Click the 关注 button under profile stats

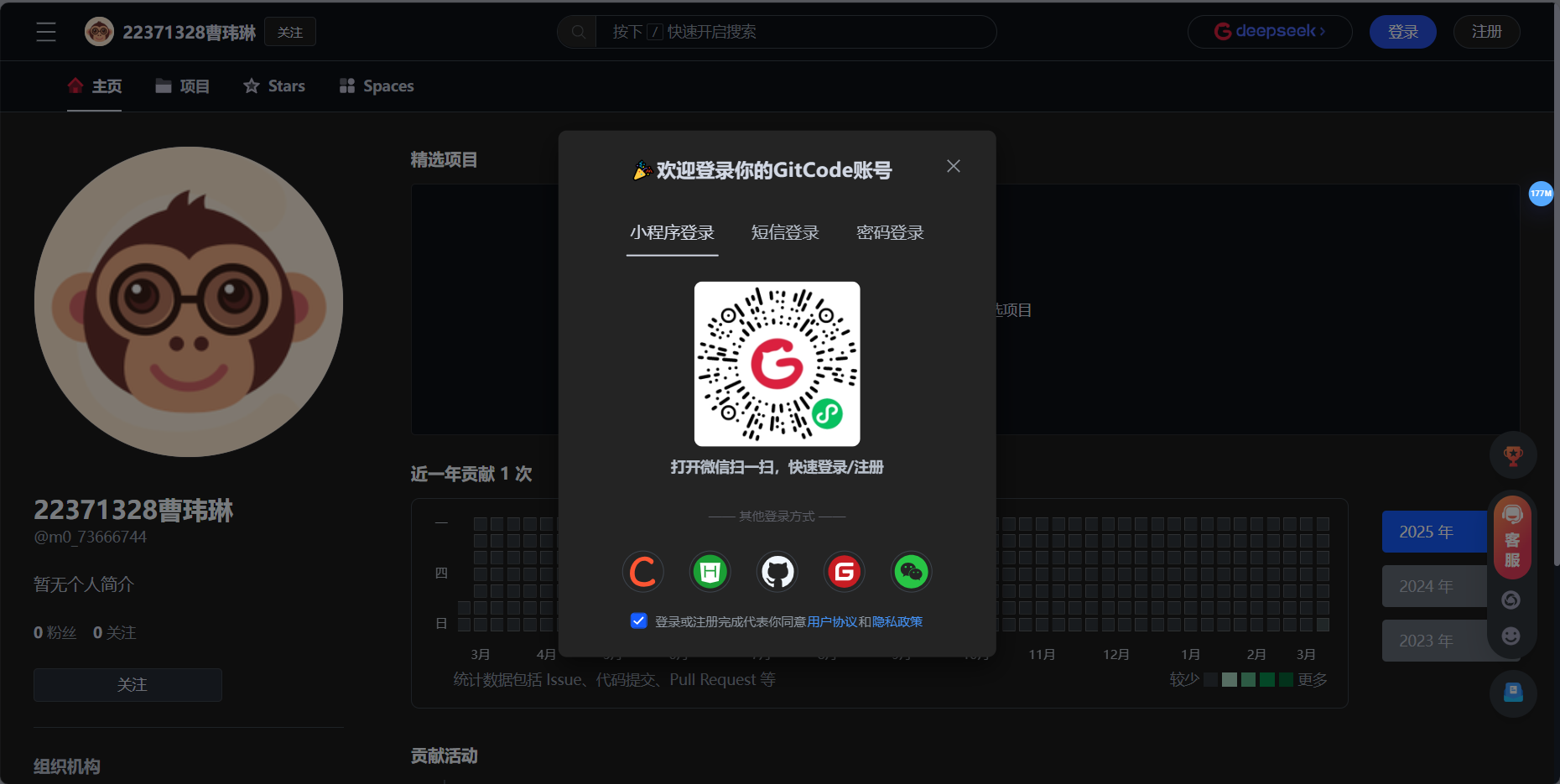[128, 685]
